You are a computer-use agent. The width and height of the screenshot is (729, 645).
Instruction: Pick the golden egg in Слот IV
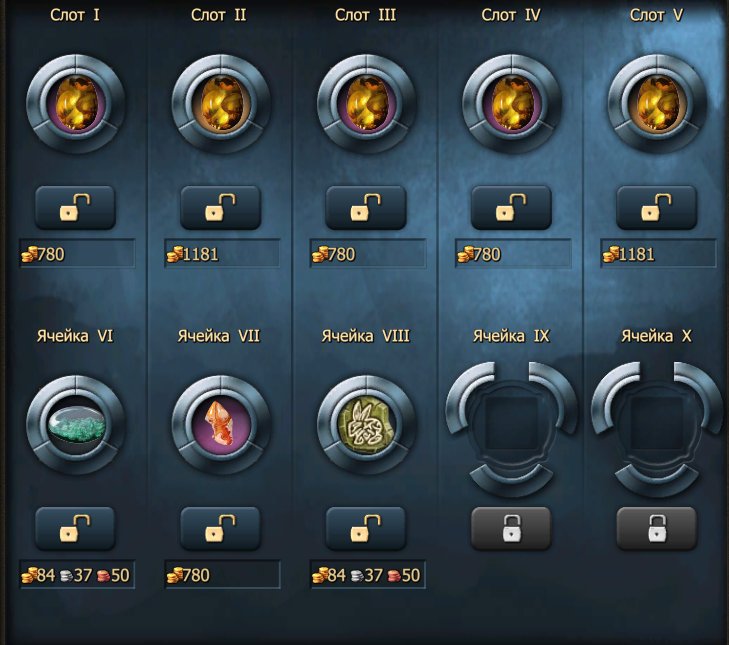coord(512,103)
